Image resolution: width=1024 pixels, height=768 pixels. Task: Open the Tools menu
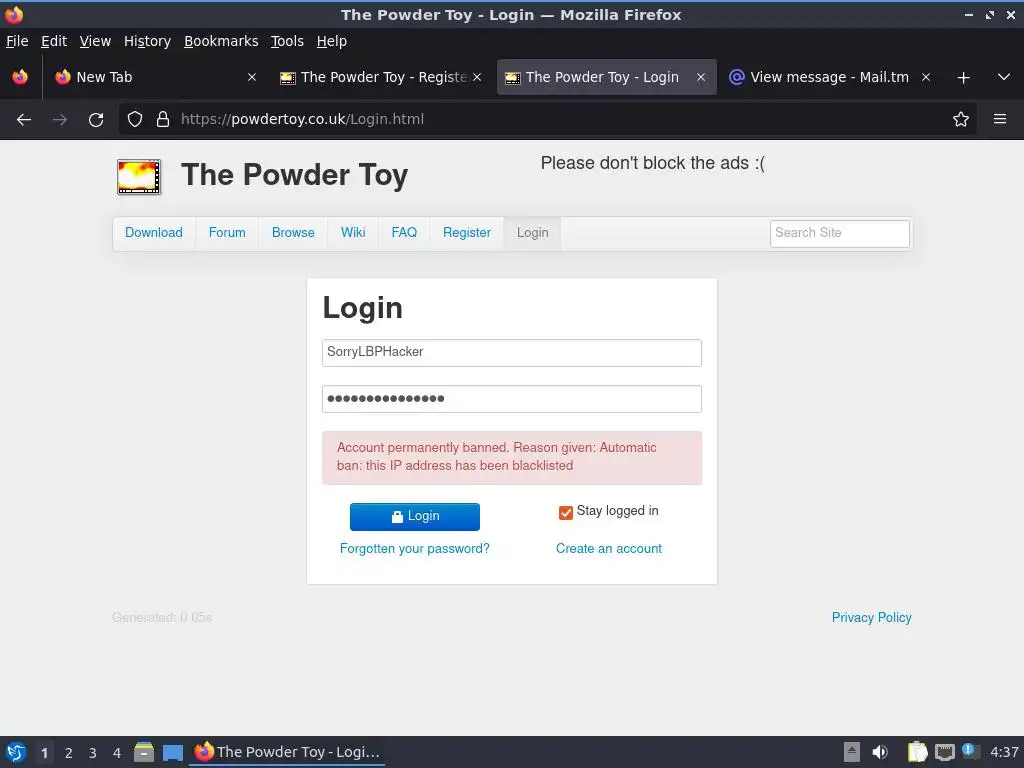click(287, 41)
